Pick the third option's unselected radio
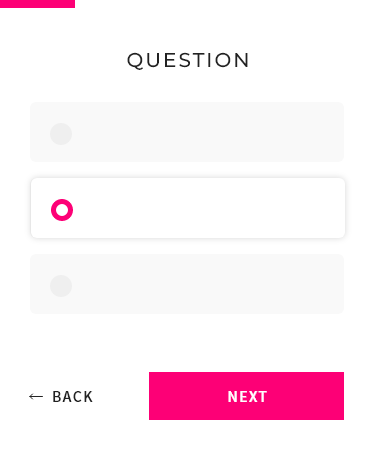Screen dimensions: 375x460 pyautogui.click(x=61, y=286)
